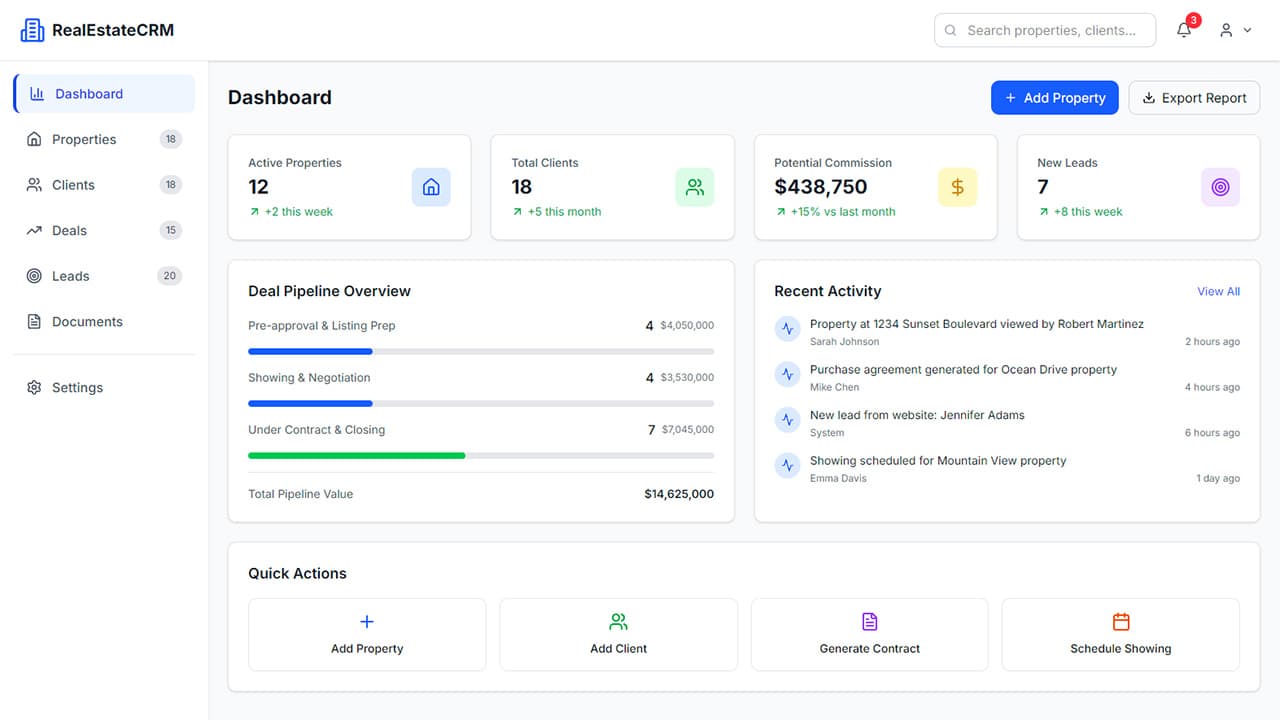Click the Clients people icon in sidebar
This screenshot has height=720, width=1280.
[34, 185]
